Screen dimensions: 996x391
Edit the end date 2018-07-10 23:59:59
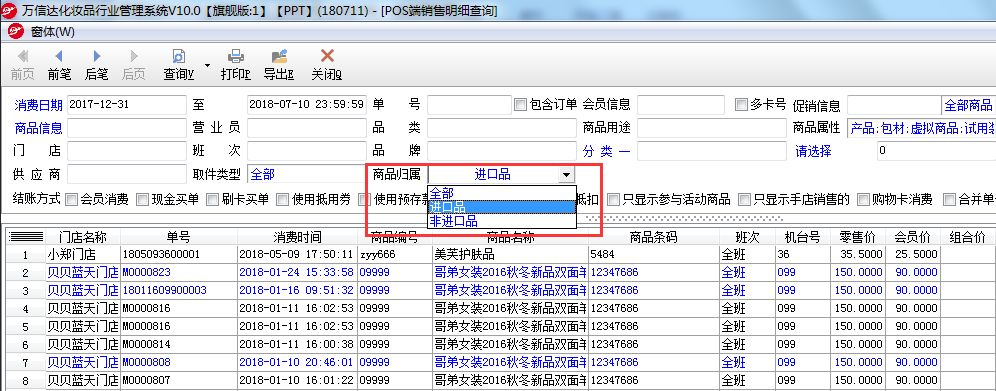(307, 105)
